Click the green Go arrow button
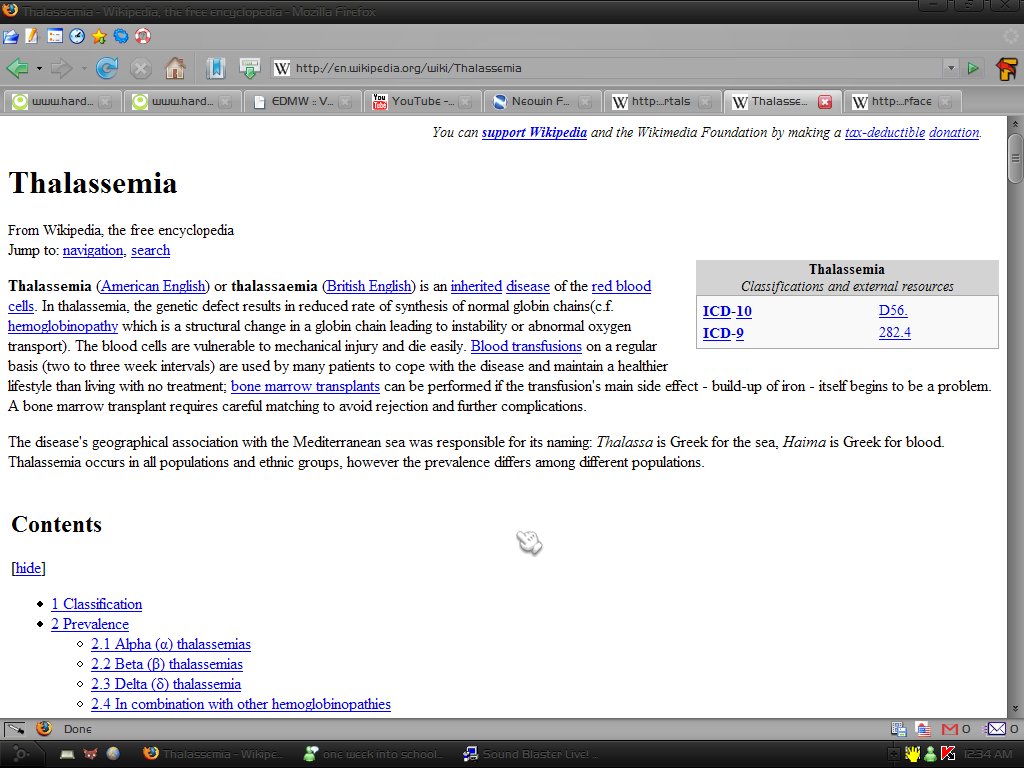 click(972, 68)
